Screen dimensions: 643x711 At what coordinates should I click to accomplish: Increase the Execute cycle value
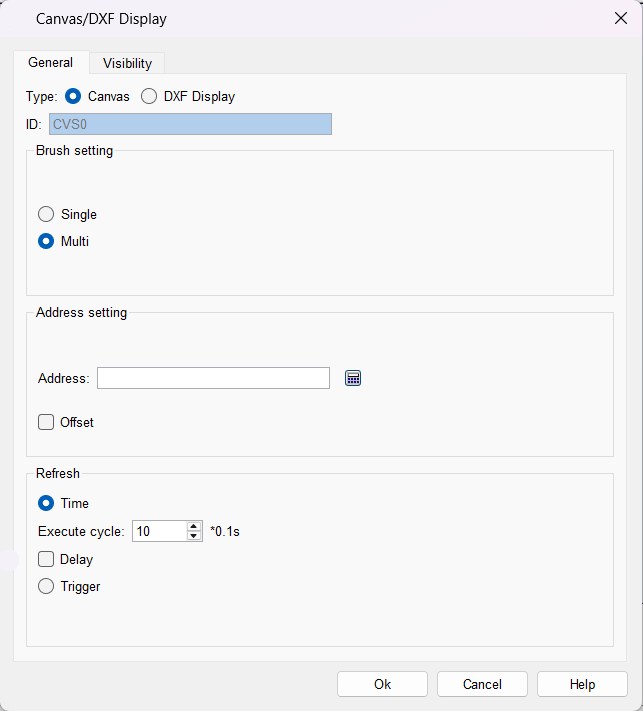194,526
